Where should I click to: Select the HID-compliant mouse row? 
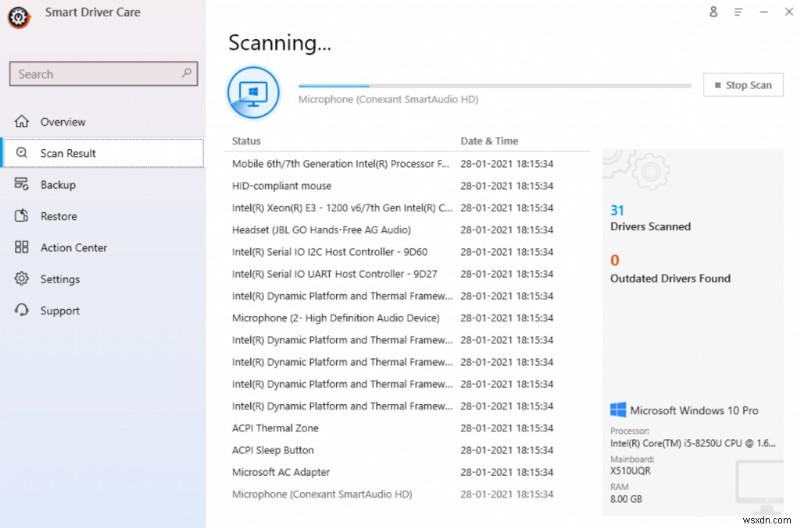(x=407, y=186)
